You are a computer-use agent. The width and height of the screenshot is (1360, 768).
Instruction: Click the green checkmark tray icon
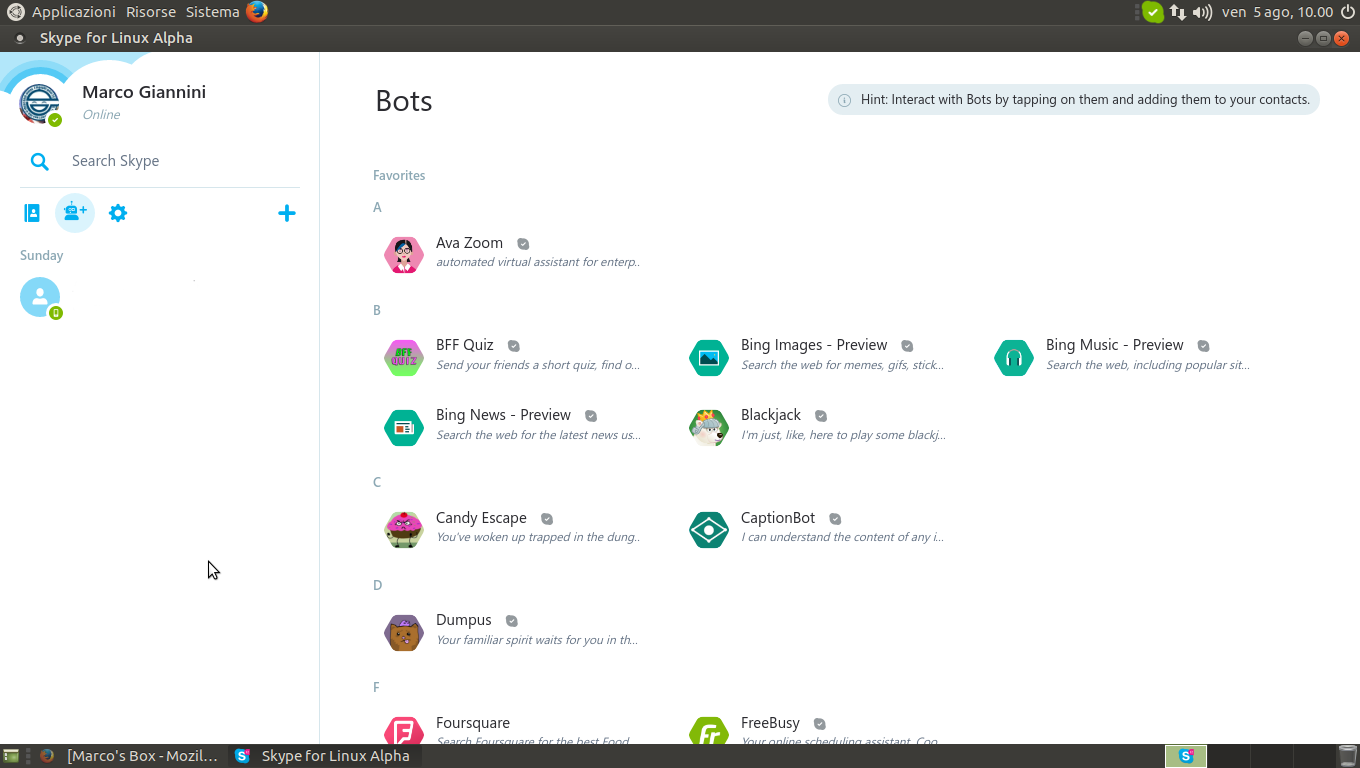coord(1153,12)
